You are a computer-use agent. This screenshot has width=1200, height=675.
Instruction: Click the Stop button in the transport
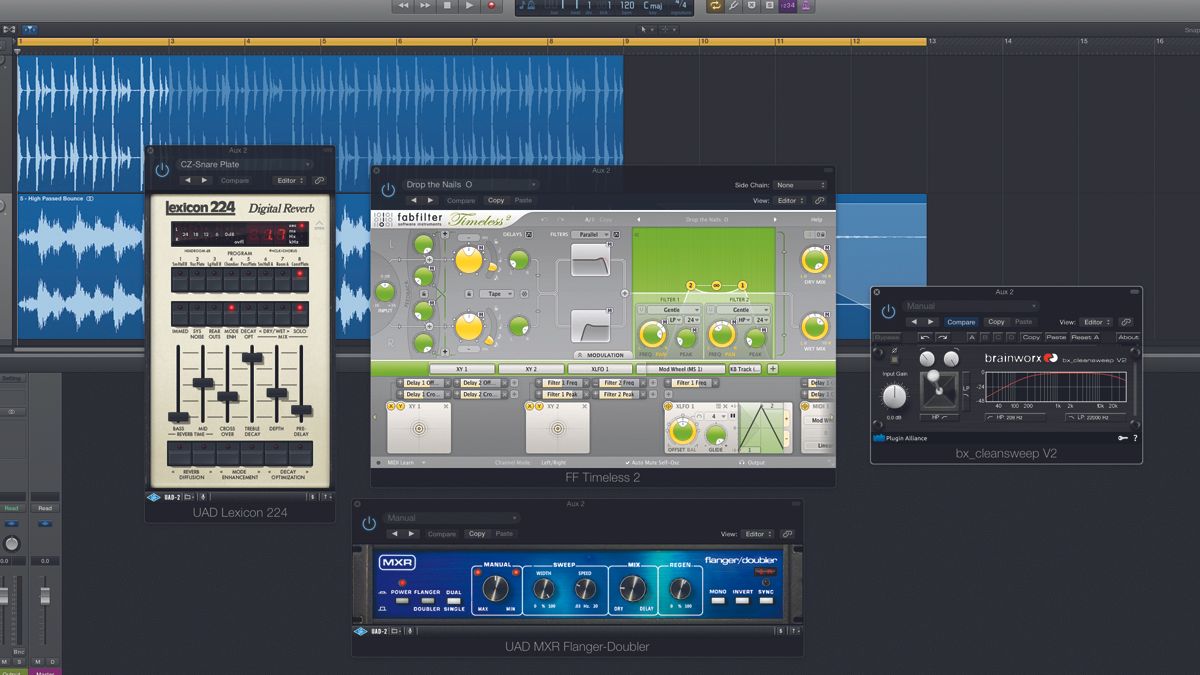pyautogui.click(x=447, y=5)
